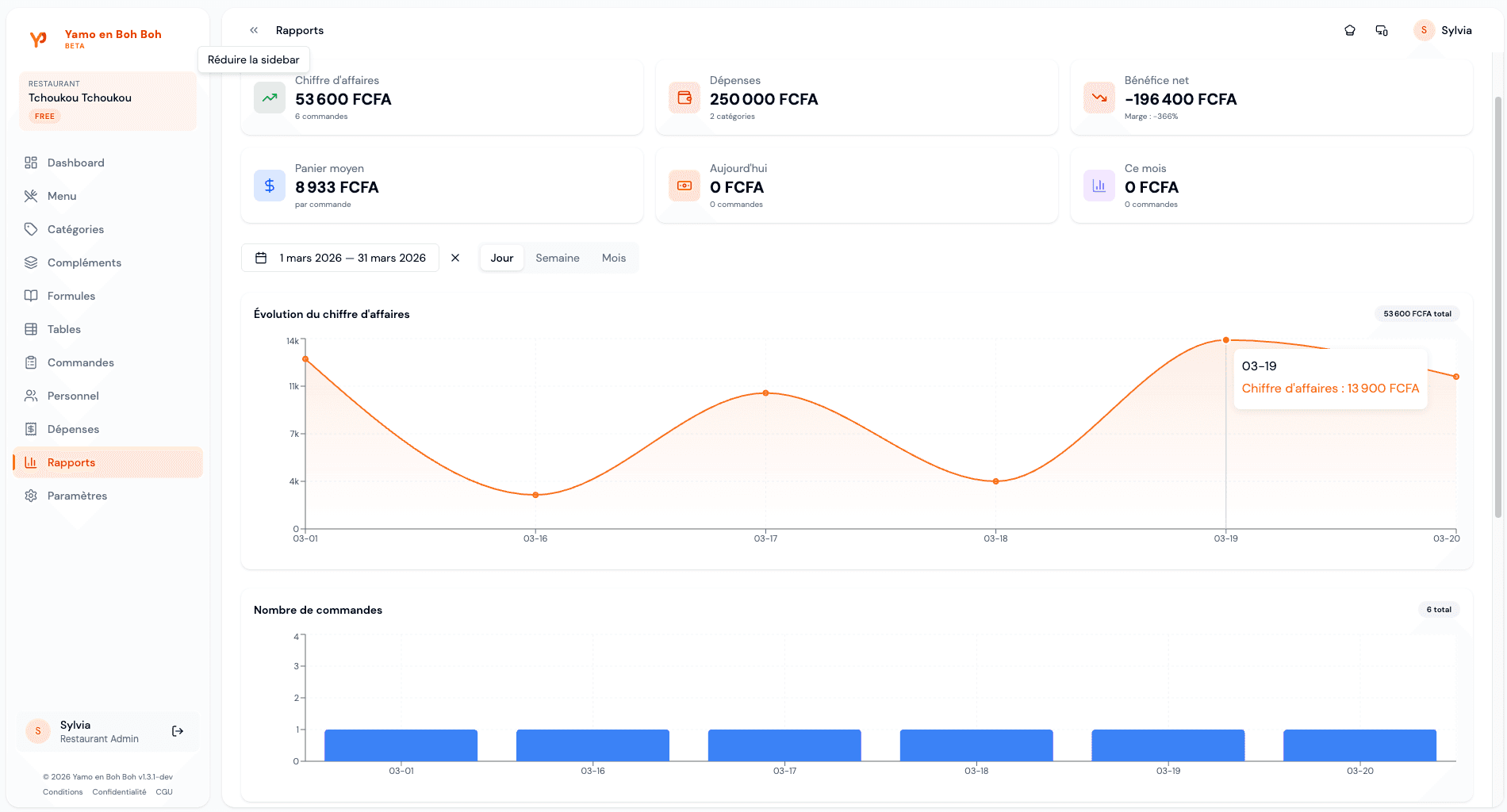
Task: Click the calendar icon in date range
Action: click(x=261, y=258)
